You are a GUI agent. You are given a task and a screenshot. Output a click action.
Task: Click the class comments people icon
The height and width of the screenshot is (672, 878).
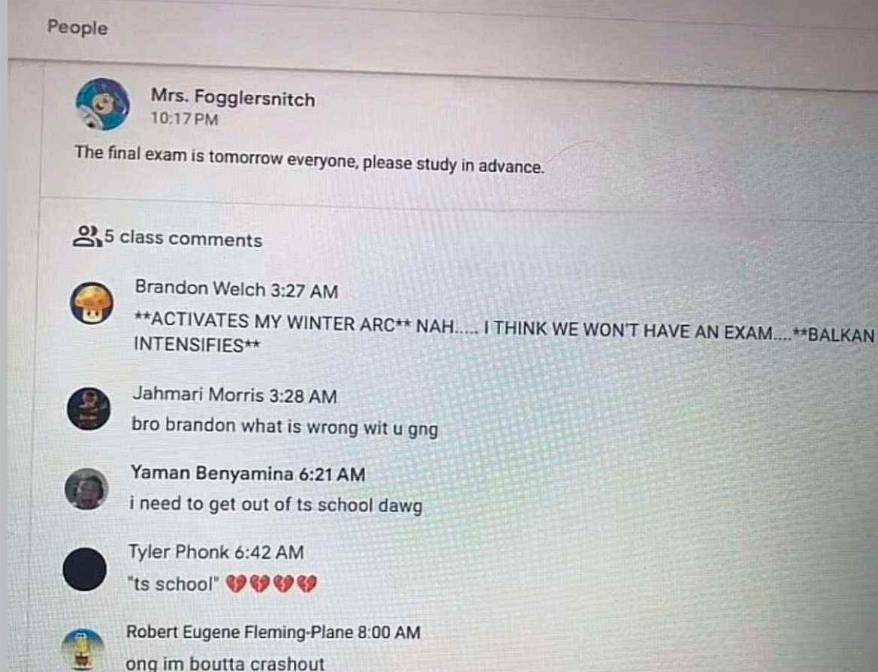coord(87,236)
